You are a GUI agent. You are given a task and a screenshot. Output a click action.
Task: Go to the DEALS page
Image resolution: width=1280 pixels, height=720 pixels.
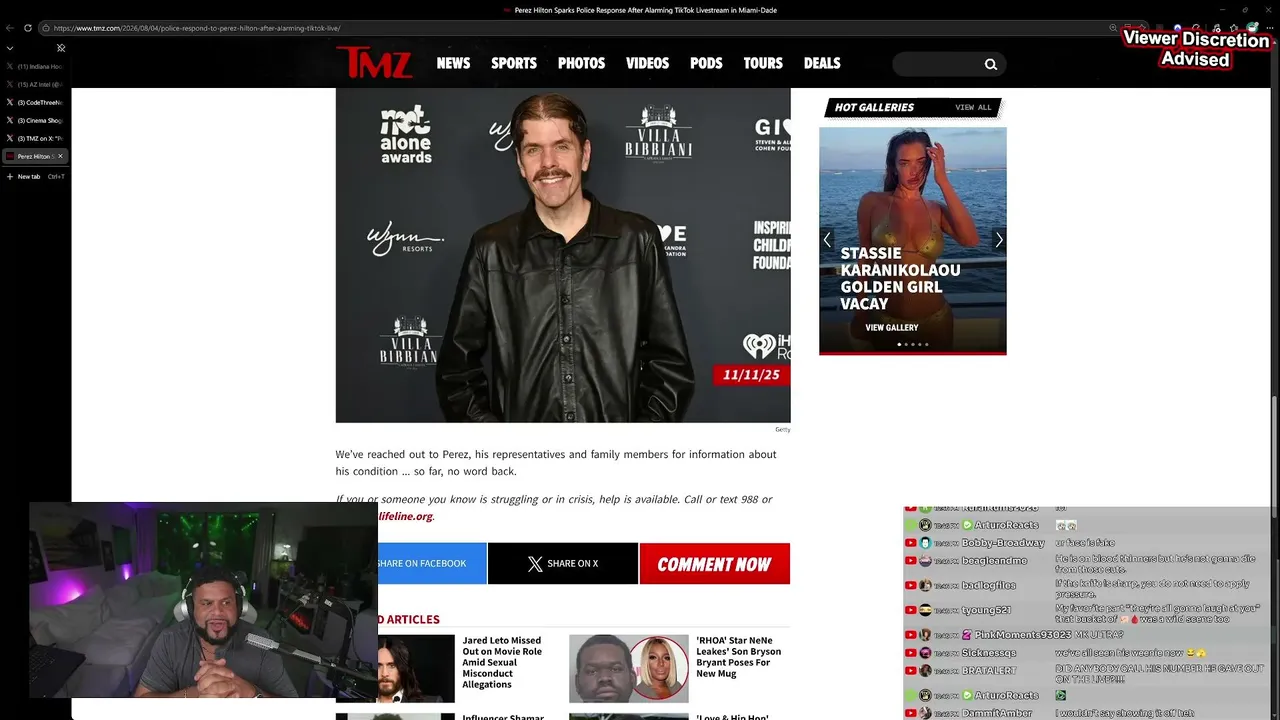click(x=822, y=63)
